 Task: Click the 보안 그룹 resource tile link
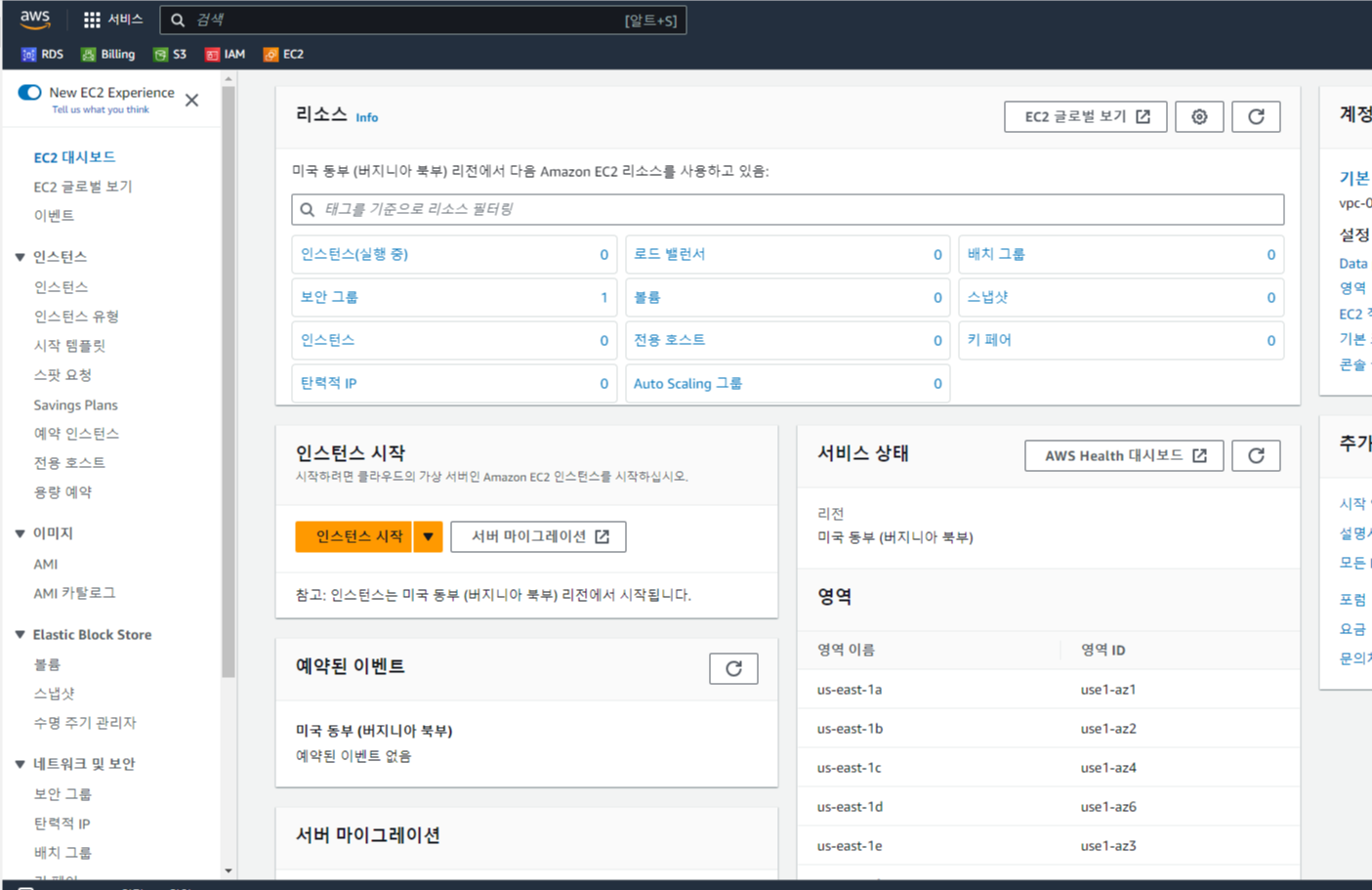click(329, 297)
